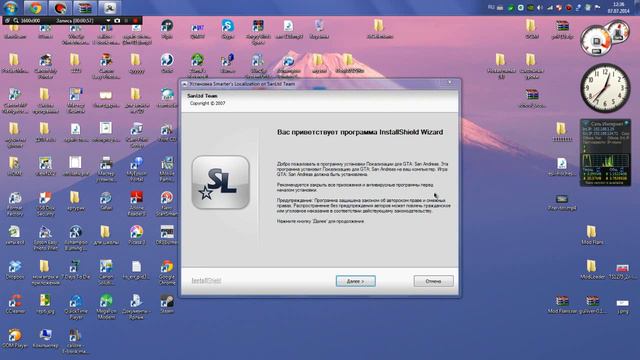Click the screen recorder camera snapshot icon

117,20
